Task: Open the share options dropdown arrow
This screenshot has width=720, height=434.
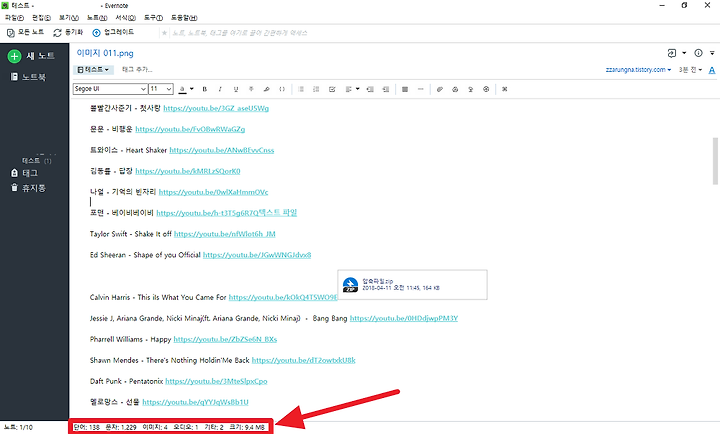Action: click(x=684, y=53)
